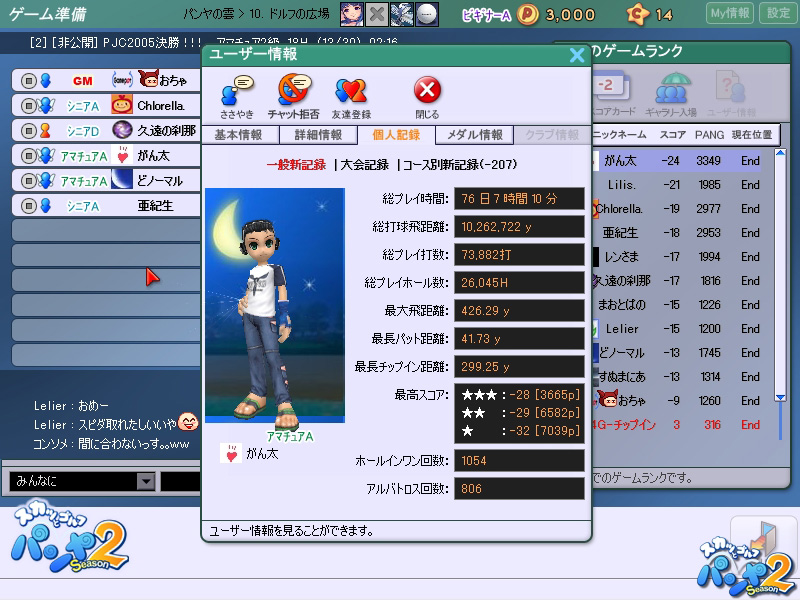Click the My情報 button
The width and height of the screenshot is (800, 600).
(730, 13)
